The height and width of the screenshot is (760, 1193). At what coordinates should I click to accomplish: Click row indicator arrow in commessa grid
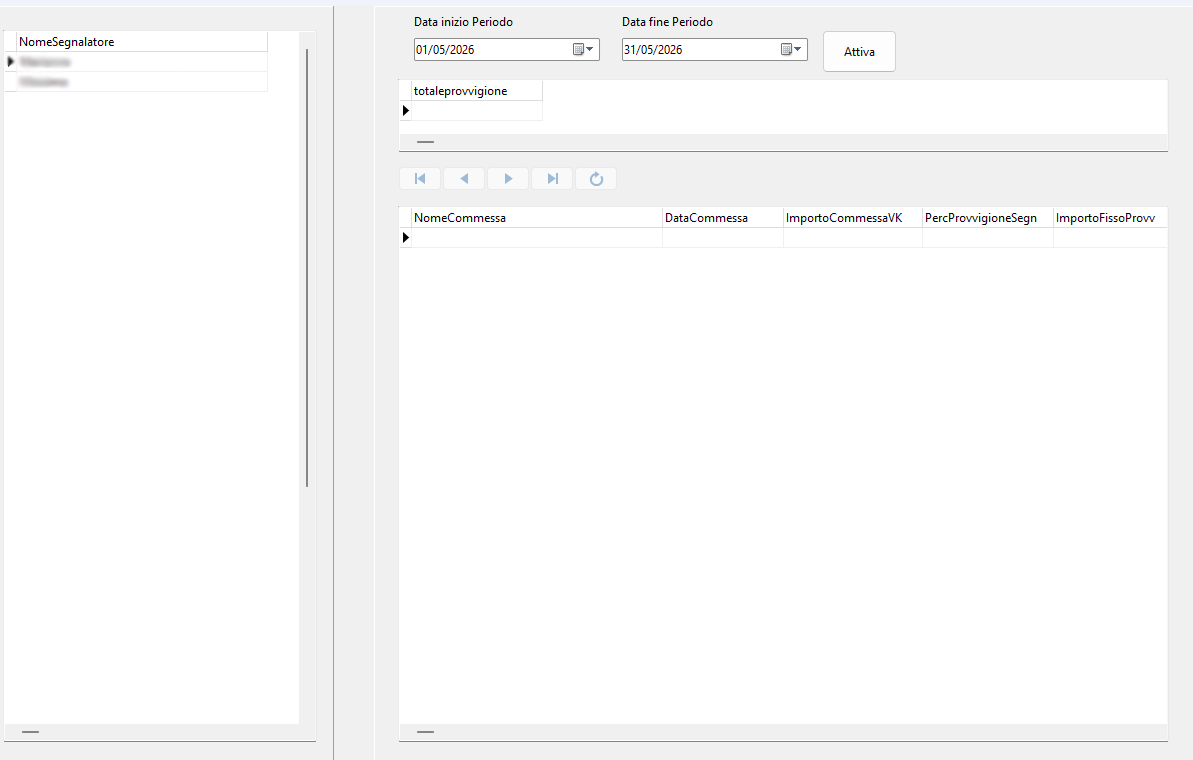(x=406, y=237)
